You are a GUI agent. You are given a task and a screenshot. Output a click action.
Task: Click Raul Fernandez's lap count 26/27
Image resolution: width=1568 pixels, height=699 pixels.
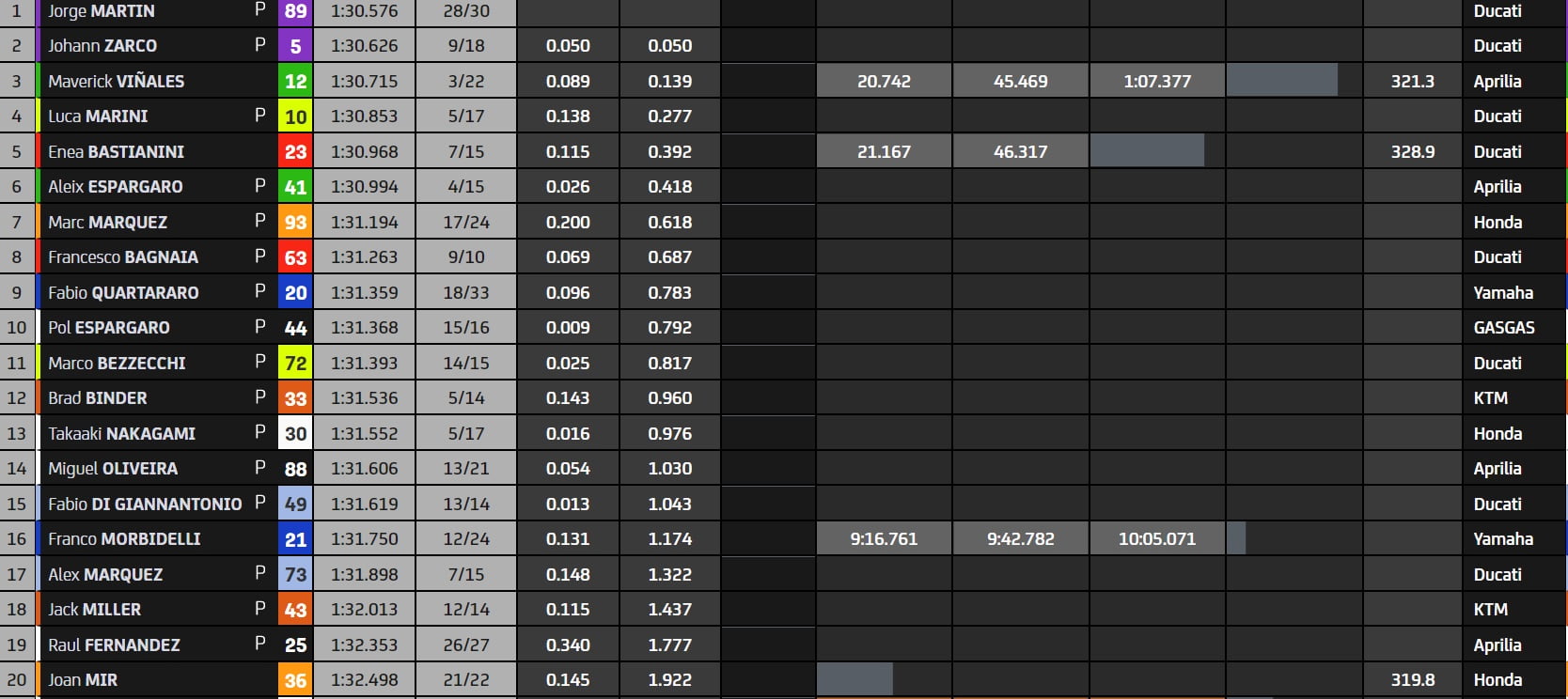(466, 645)
